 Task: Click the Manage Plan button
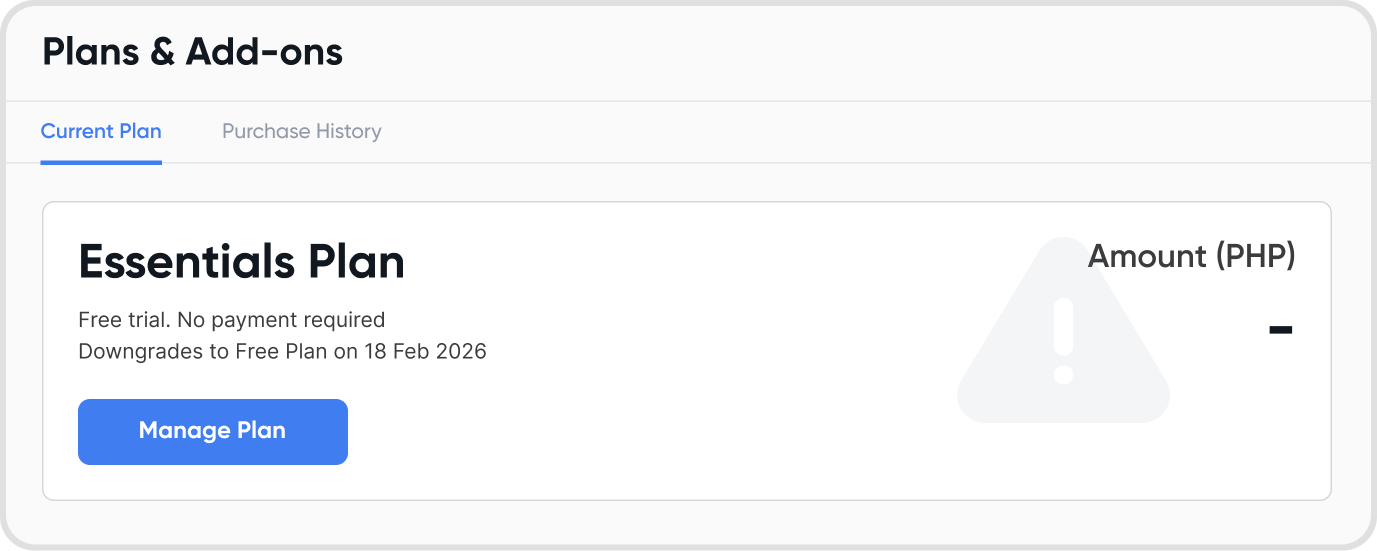(x=213, y=431)
